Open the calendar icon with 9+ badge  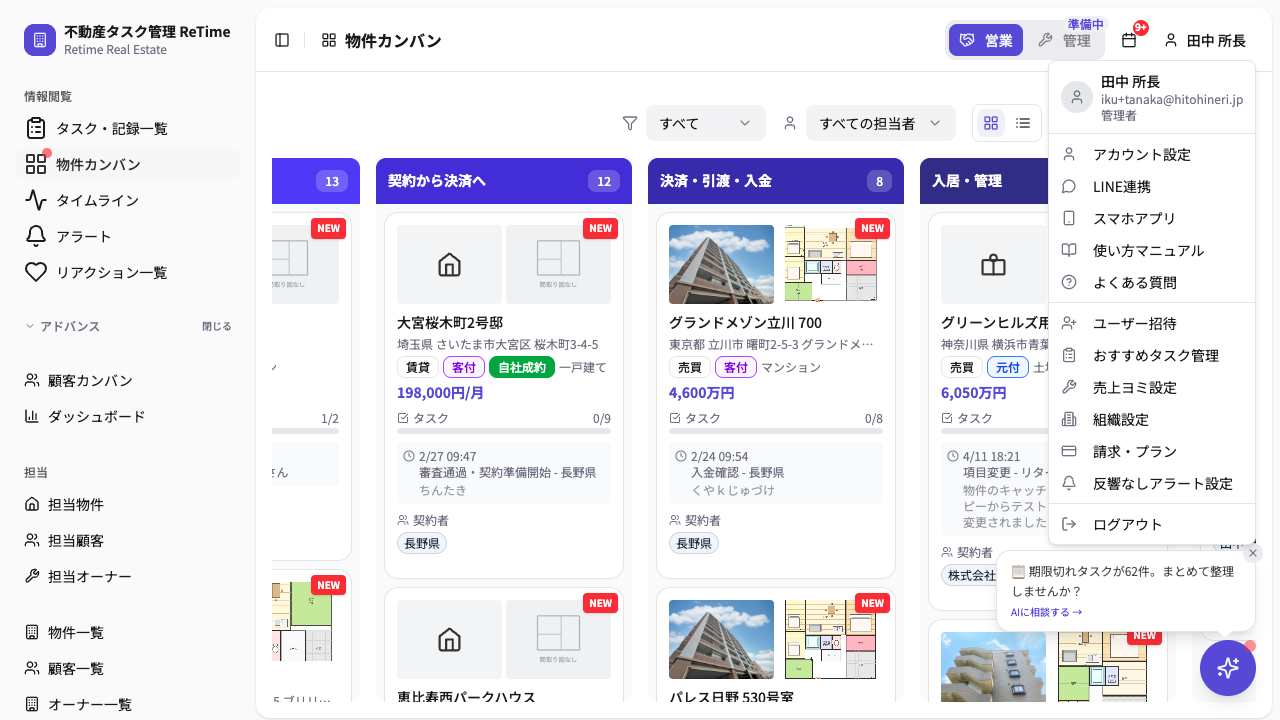(x=1129, y=40)
